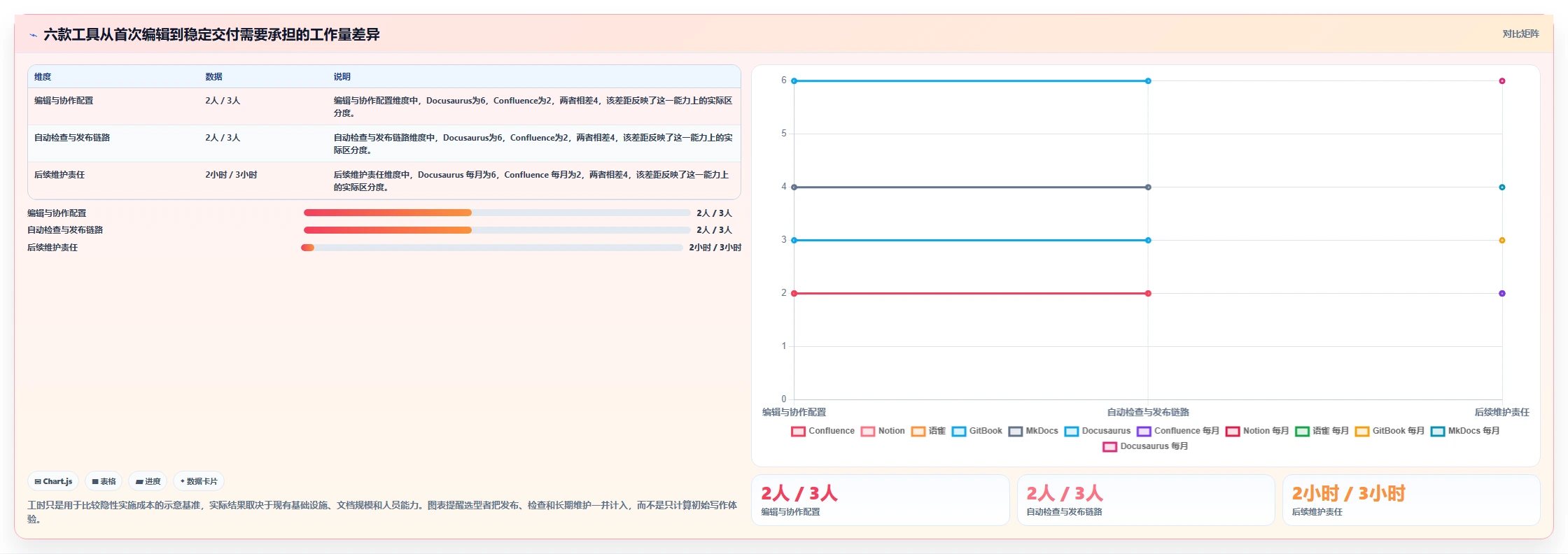Image resolution: width=1568 pixels, height=554 pixels.
Task: Click the 编辑与协作配置 progress bar
Action: pyautogui.click(x=497, y=213)
